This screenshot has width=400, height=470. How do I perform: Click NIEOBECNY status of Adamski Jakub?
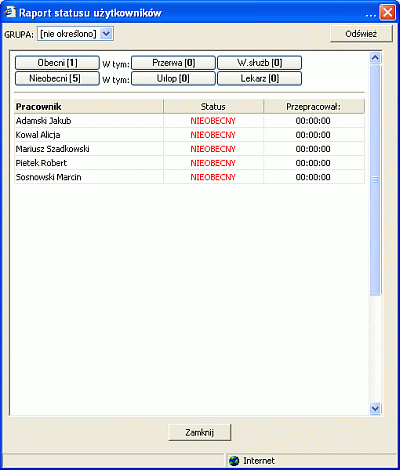pyautogui.click(x=213, y=121)
